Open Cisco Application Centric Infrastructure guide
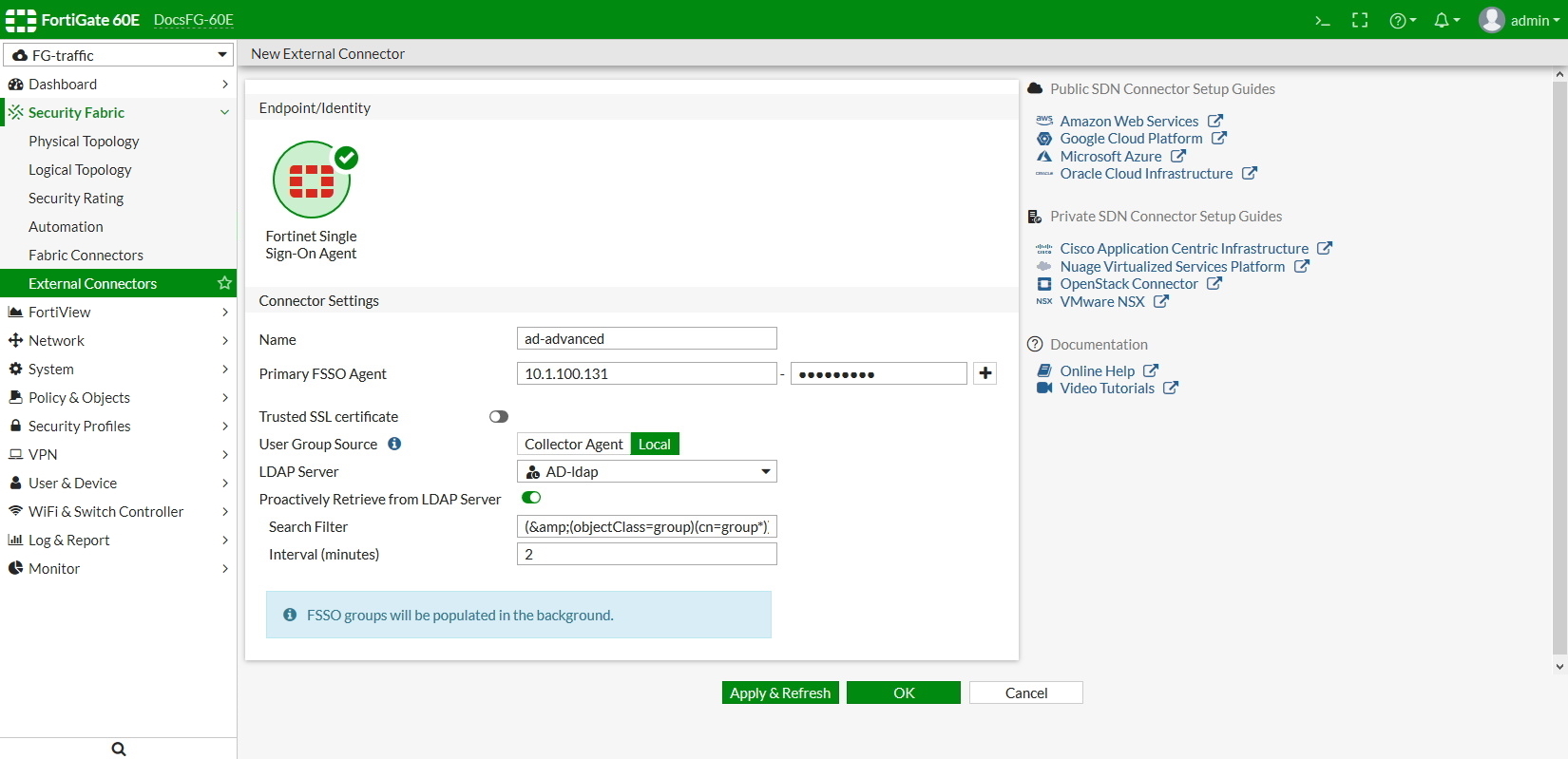The image size is (1568, 759). pos(1184,248)
